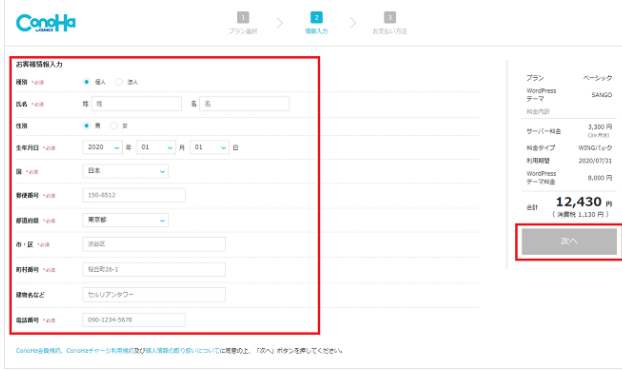Click the 名 (first name) input field
The image size is (622, 370).
(244, 104)
